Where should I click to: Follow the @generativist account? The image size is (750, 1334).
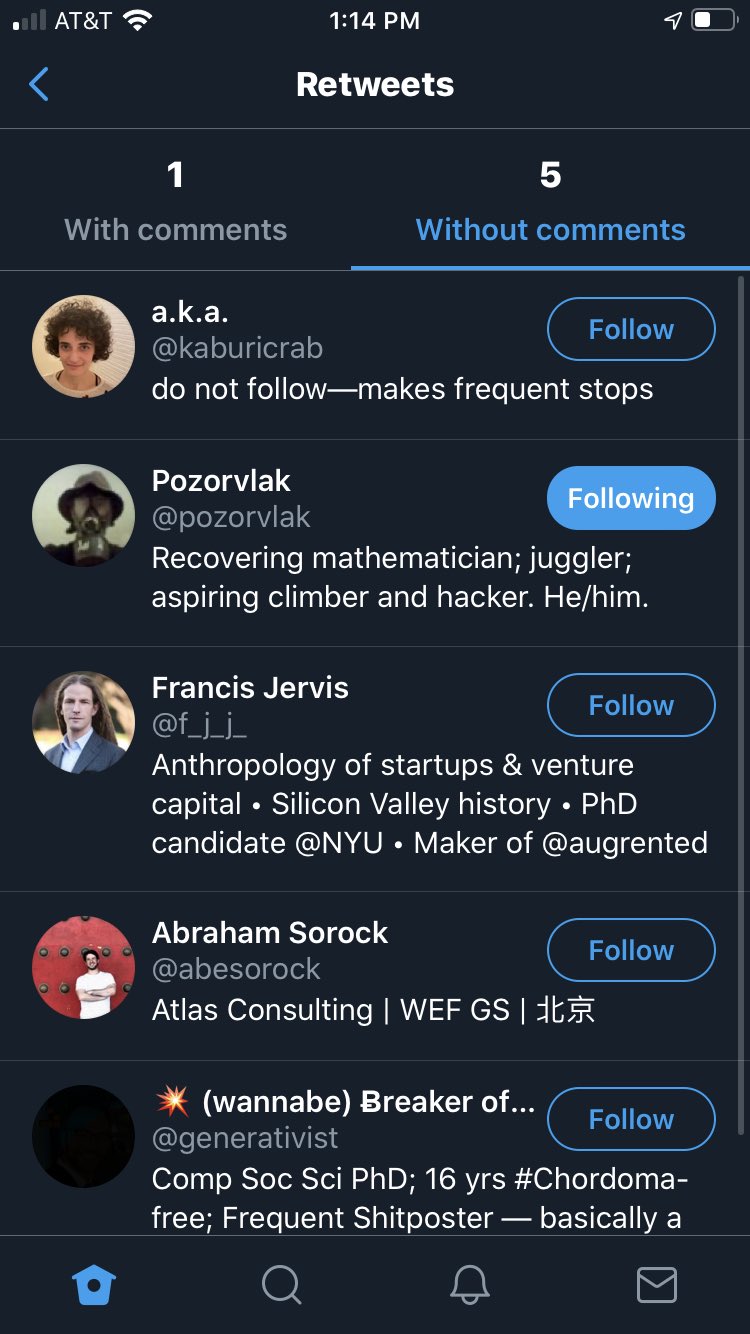631,1119
